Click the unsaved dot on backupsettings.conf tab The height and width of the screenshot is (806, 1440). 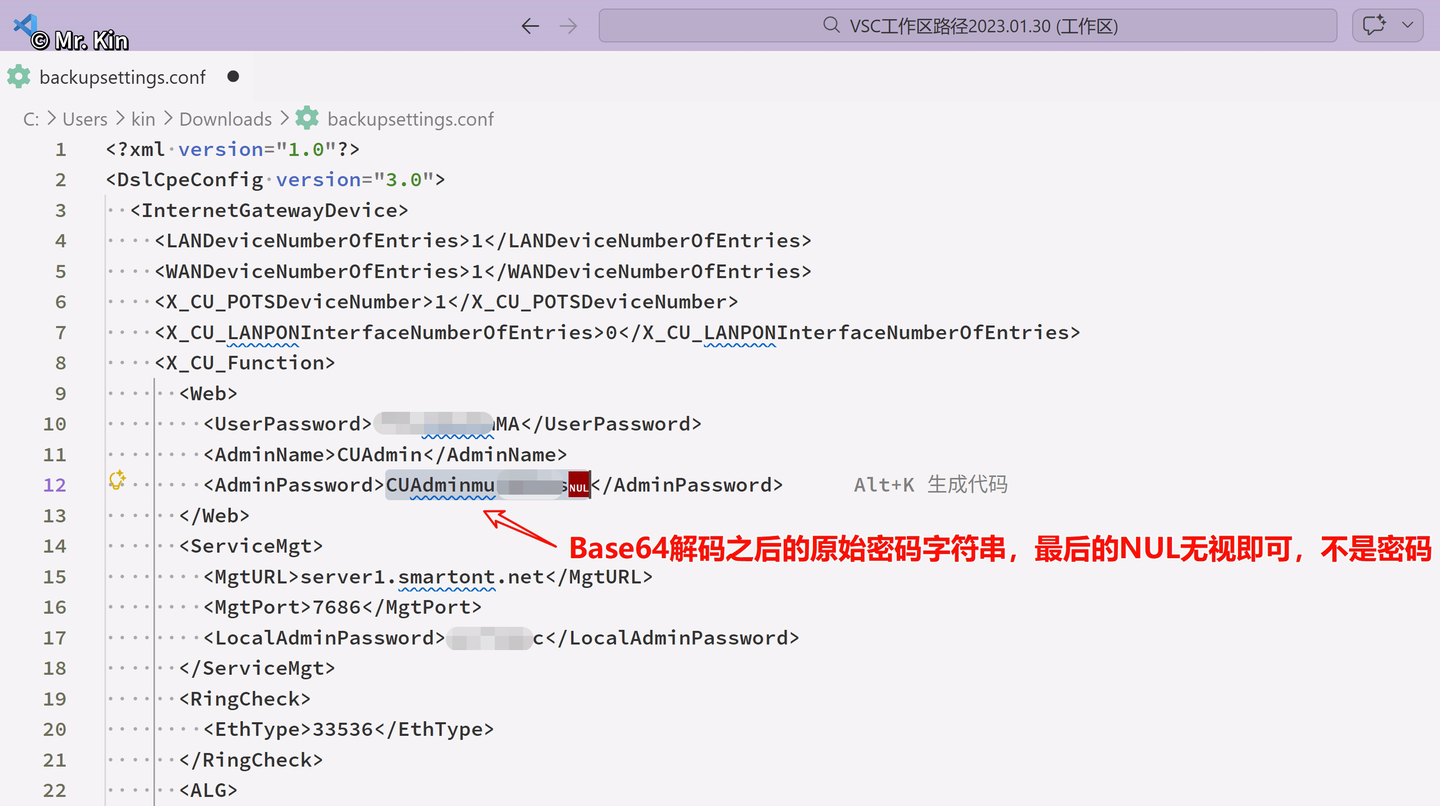(x=233, y=77)
